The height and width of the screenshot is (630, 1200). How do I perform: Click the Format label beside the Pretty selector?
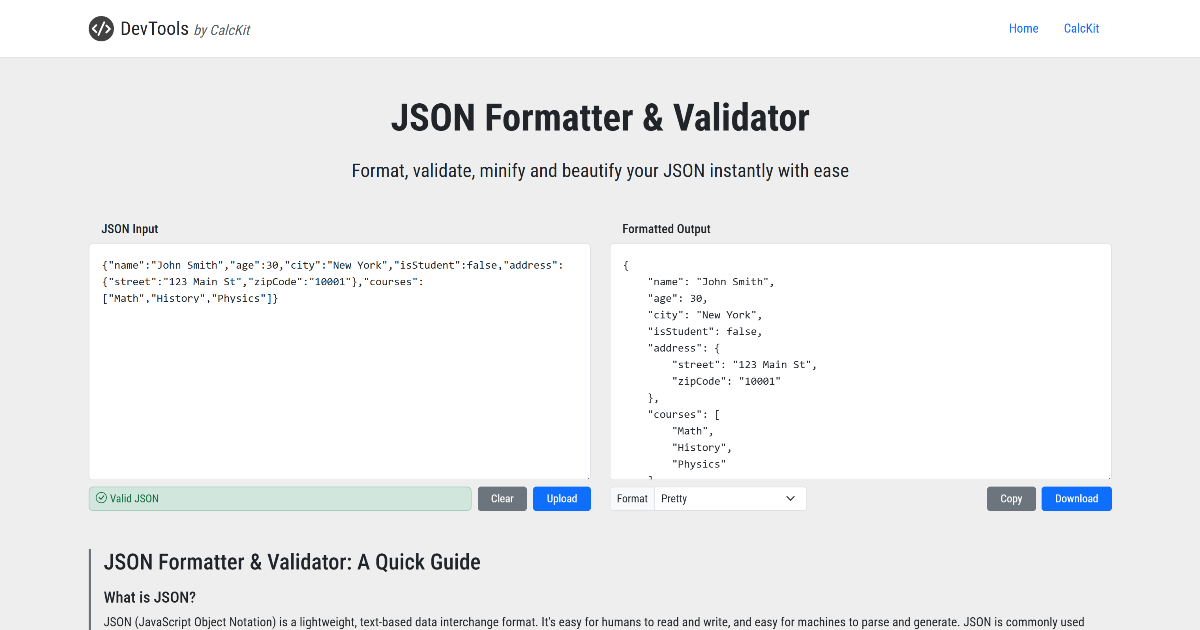click(x=631, y=498)
